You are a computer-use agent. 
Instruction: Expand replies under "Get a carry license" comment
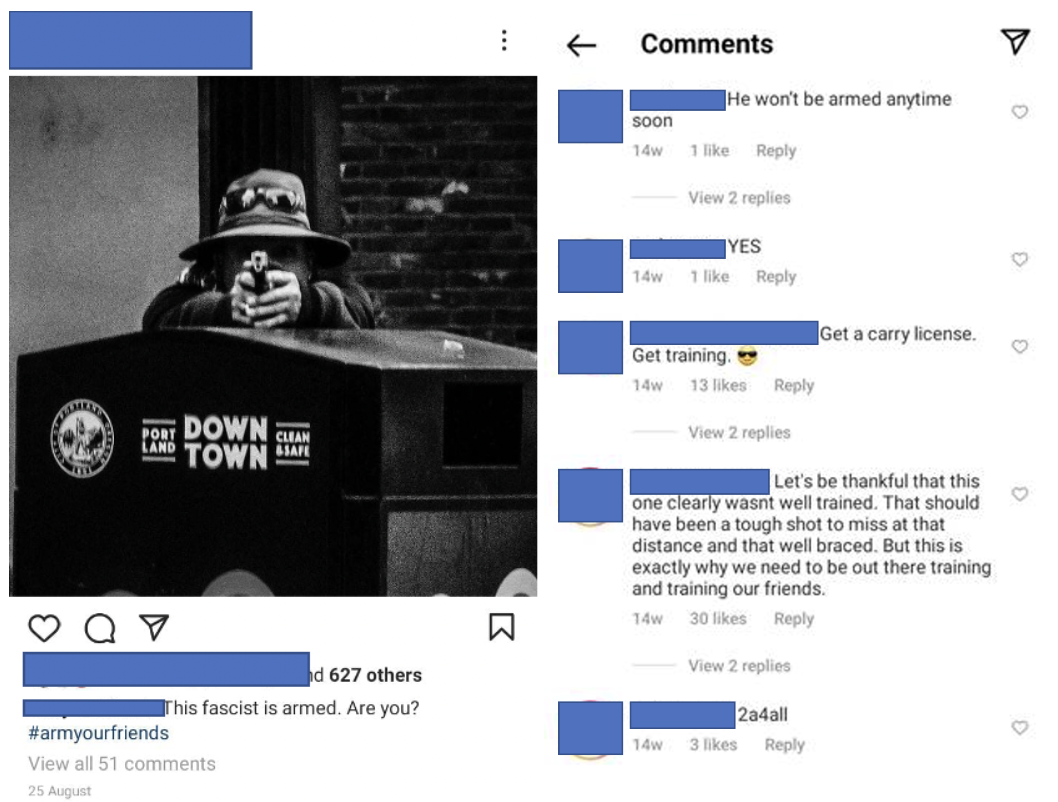click(739, 432)
